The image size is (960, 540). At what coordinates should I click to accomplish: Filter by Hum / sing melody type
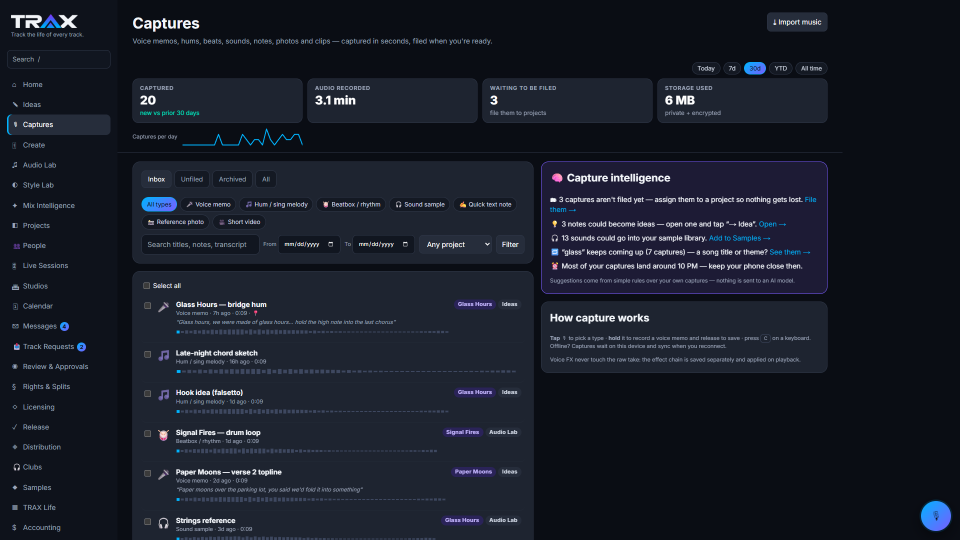[276, 204]
